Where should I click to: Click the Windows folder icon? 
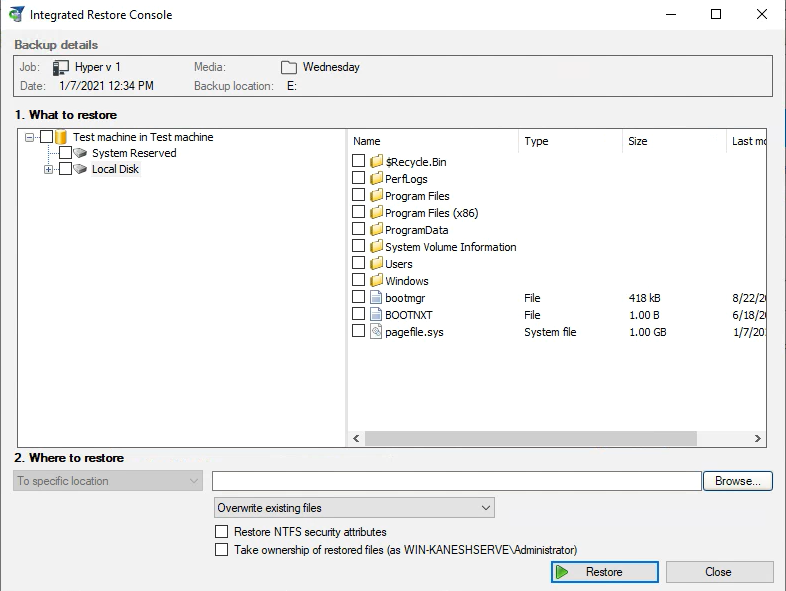coord(377,281)
